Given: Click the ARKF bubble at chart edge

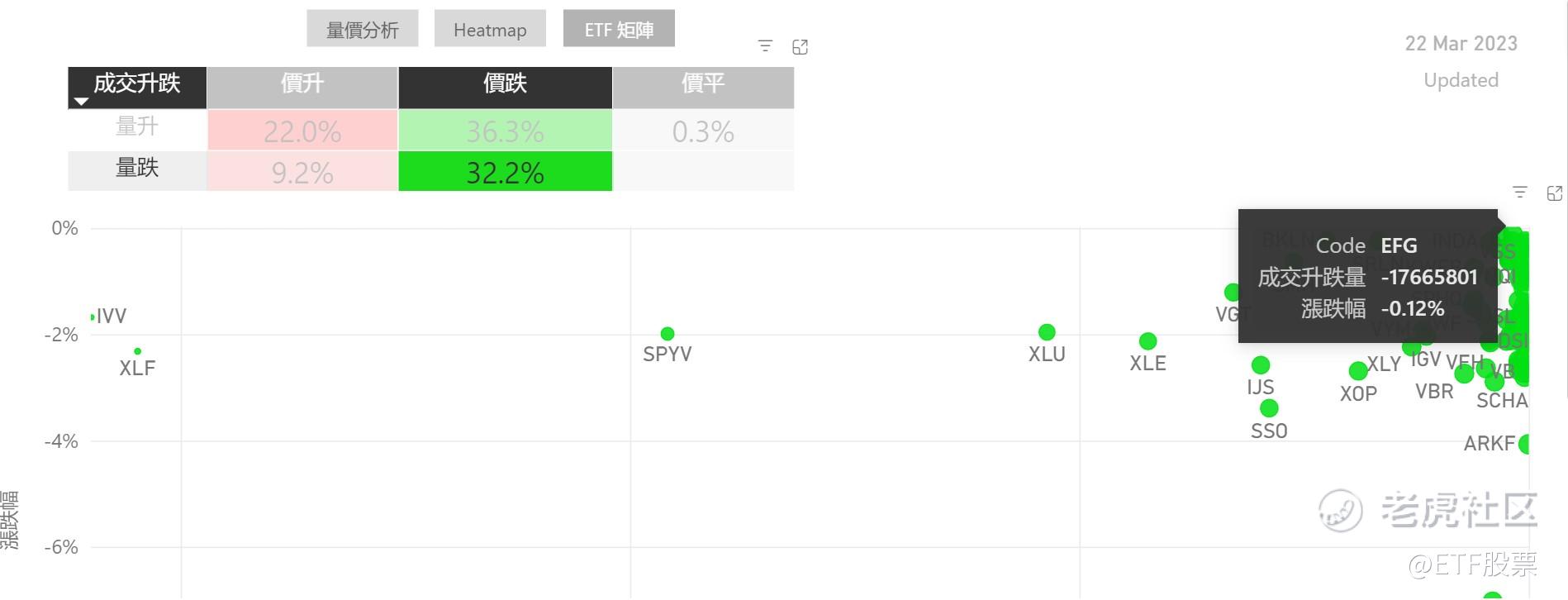Looking at the screenshot, I should (1525, 444).
